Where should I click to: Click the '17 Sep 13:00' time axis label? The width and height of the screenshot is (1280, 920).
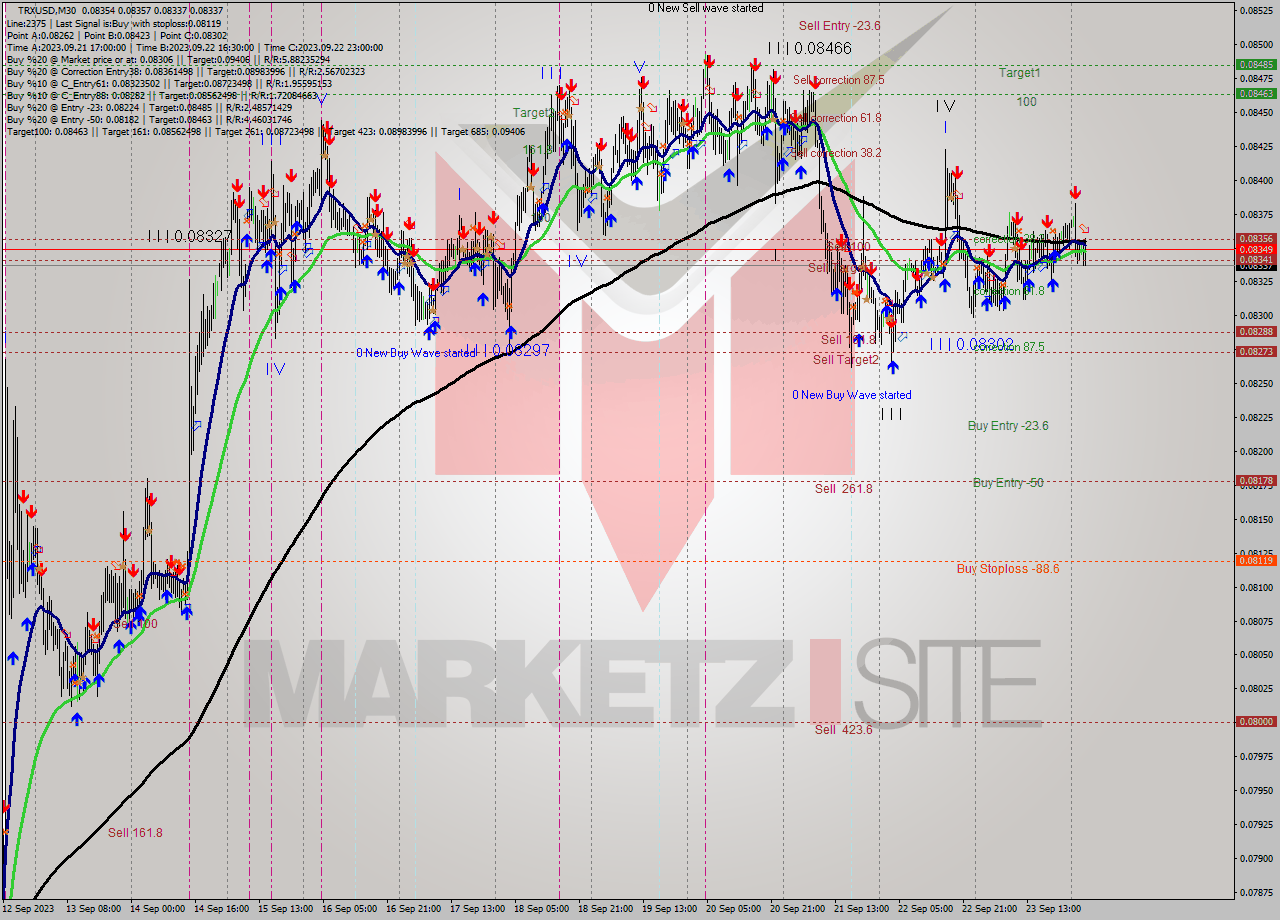tap(477, 909)
